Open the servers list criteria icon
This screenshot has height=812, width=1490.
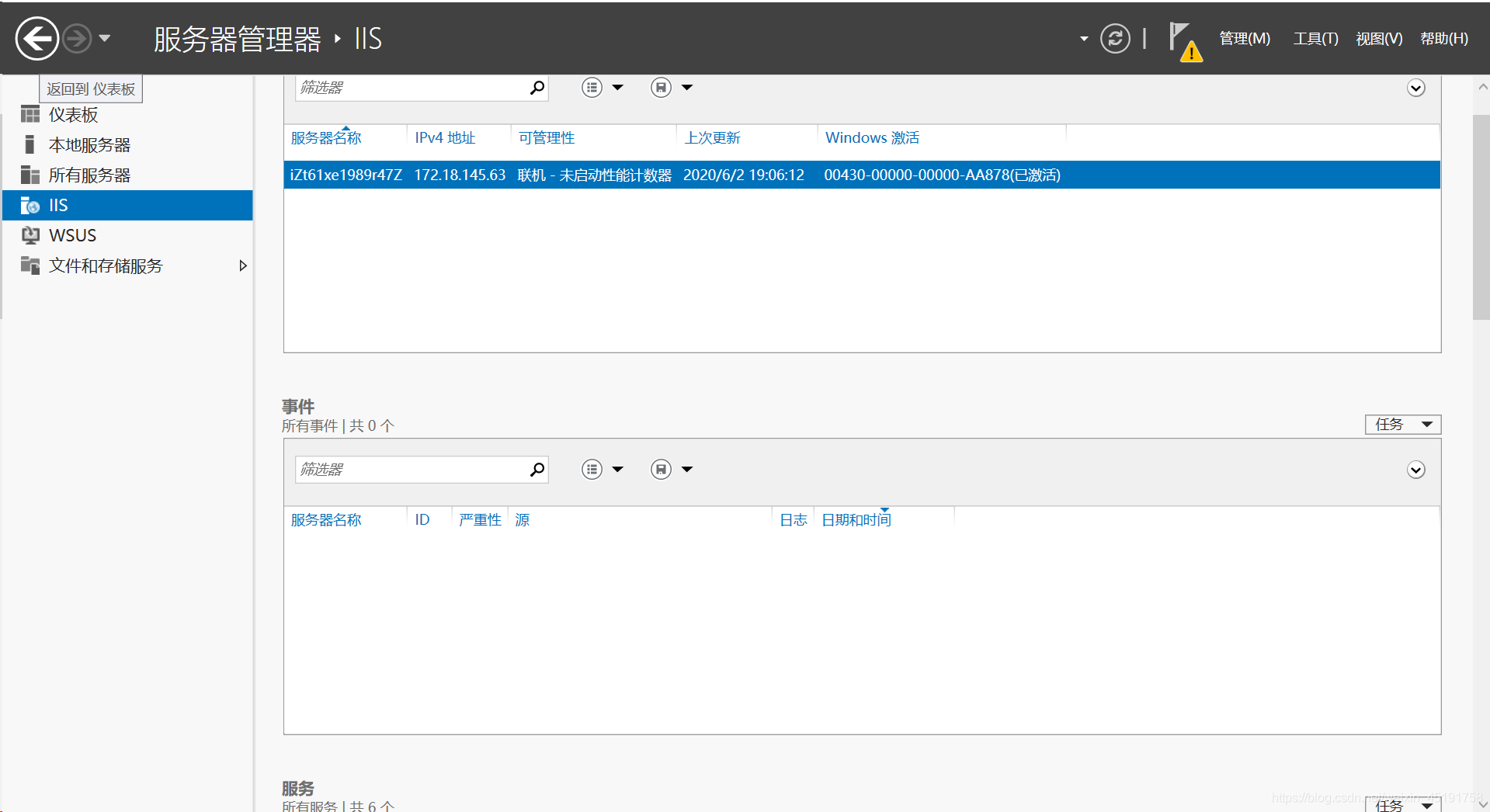592,88
